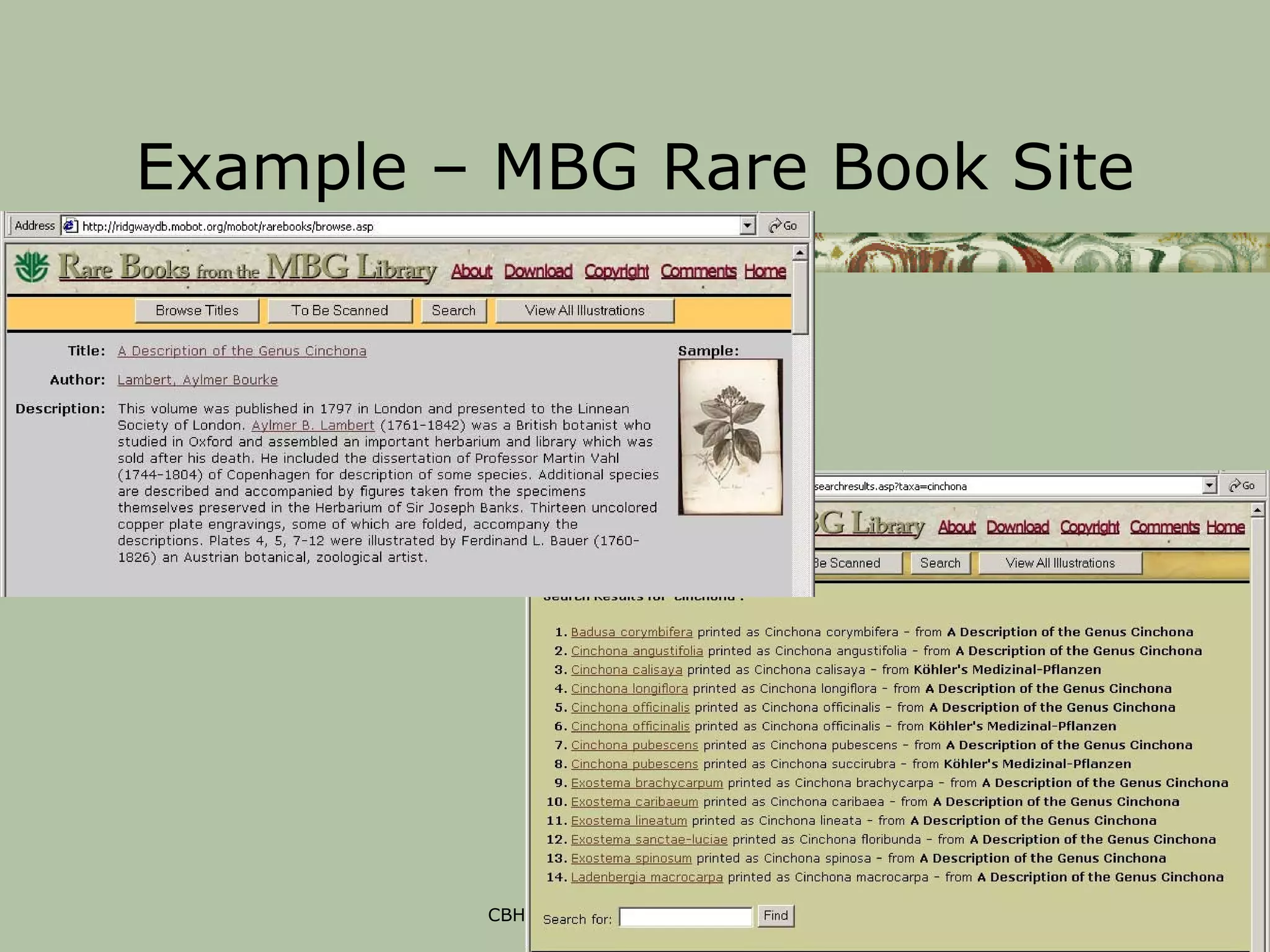The height and width of the screenshot is (952, 1270).
Task: Click To Be Scanned button in browse window
Action: point(340,311)
